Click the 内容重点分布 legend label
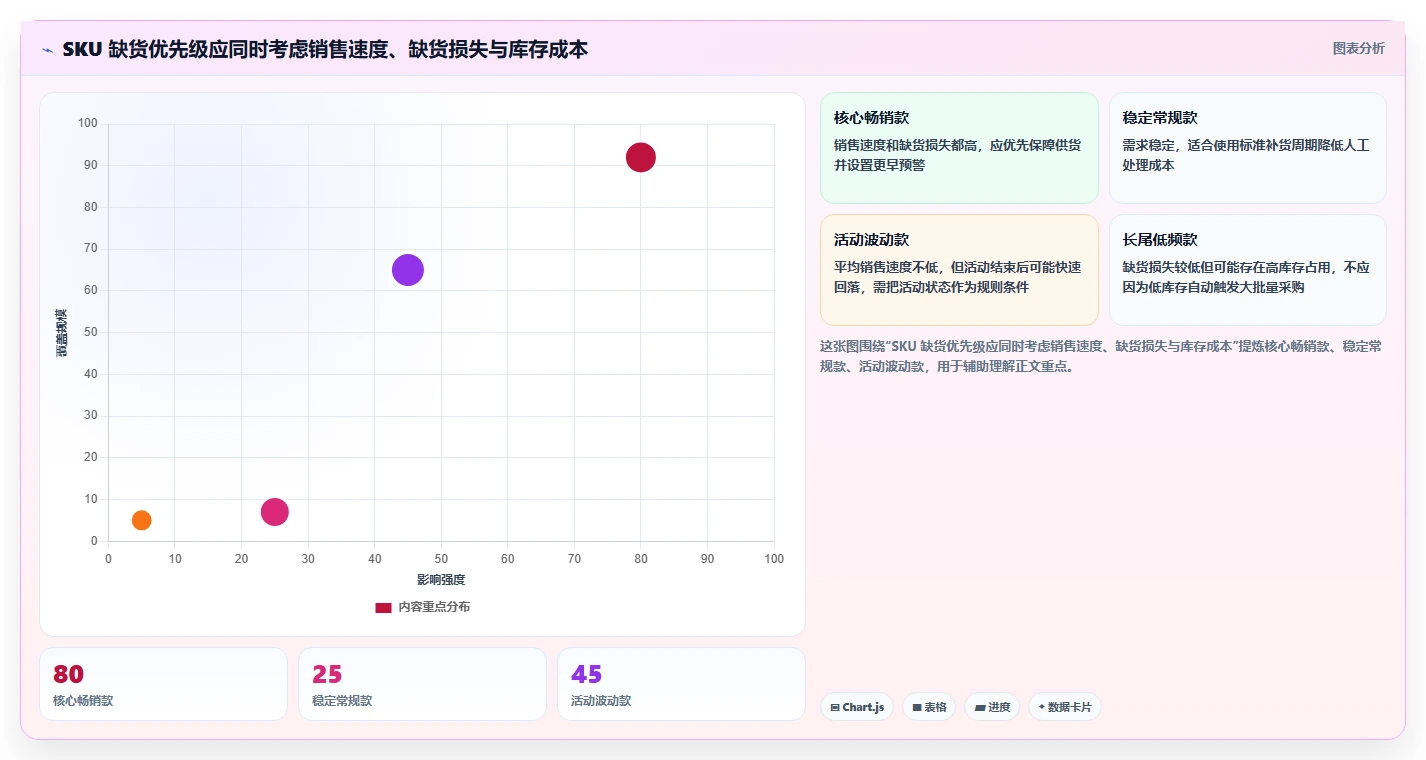The image size is (1426, 760). pos(434,607)
